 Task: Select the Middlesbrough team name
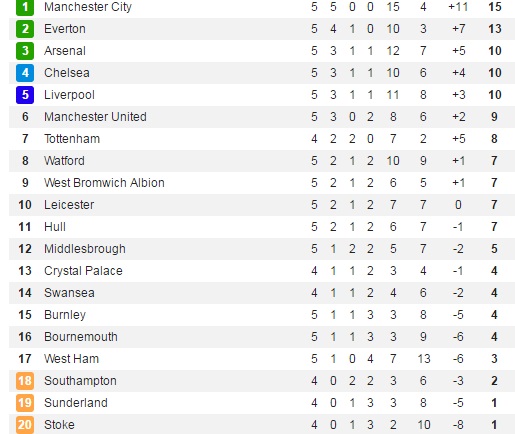[x=85, y=249]
